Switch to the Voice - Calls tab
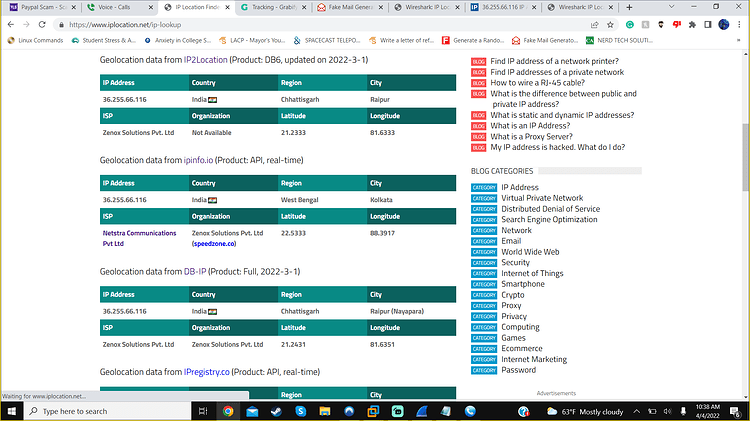The height and width of the screenshot is (421, 750). (x=119, y=7)
